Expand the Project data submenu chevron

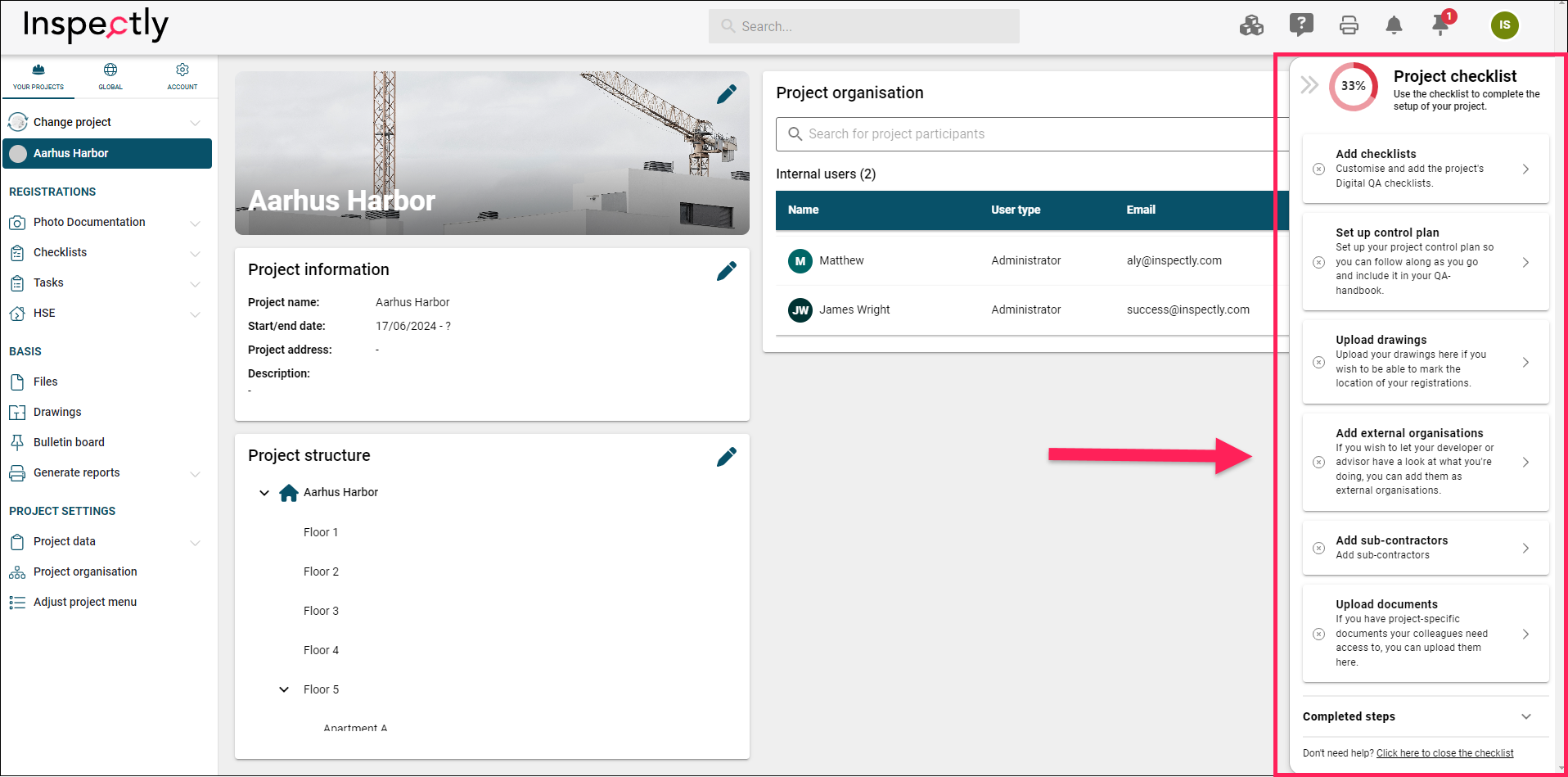coord(195,543)
